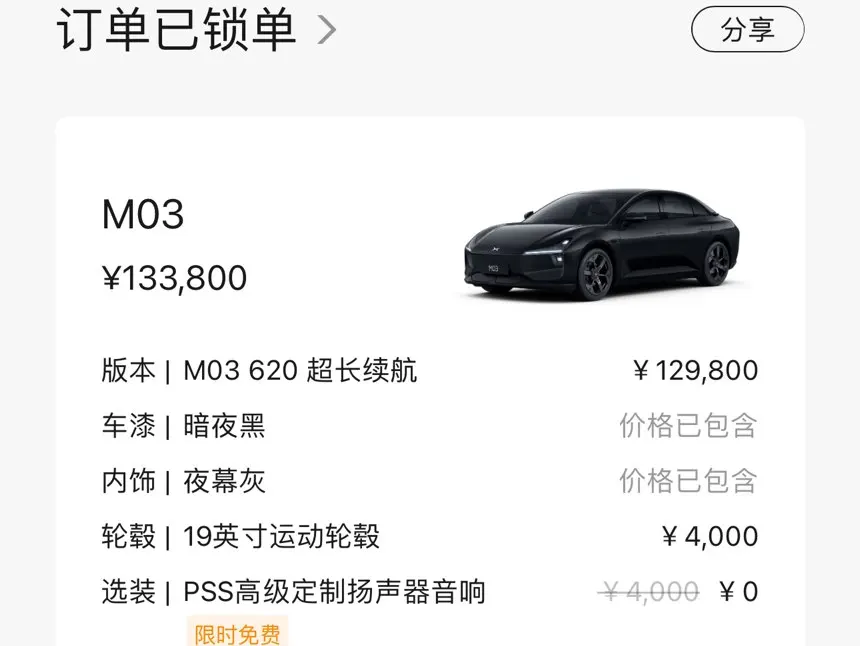
Task: Tap the ¥0 speaker option price
Action: 739,592
